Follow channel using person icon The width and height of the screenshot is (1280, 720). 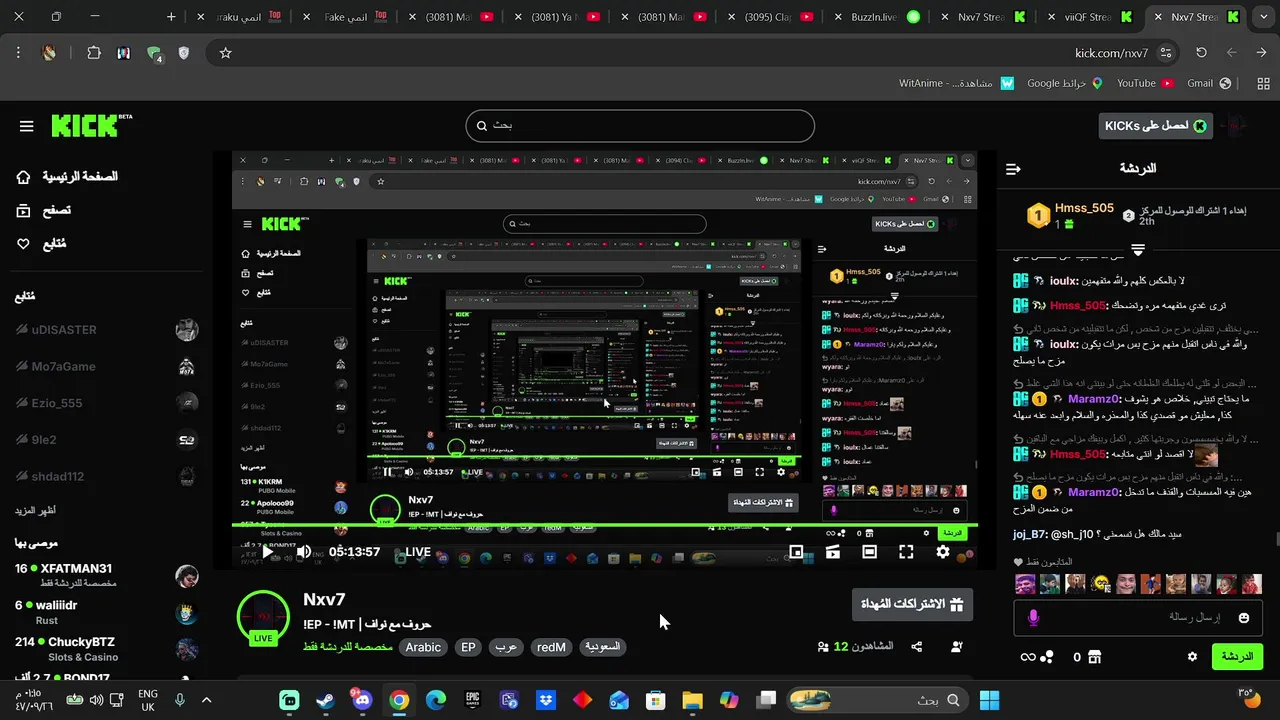click(x=956, y=647)
